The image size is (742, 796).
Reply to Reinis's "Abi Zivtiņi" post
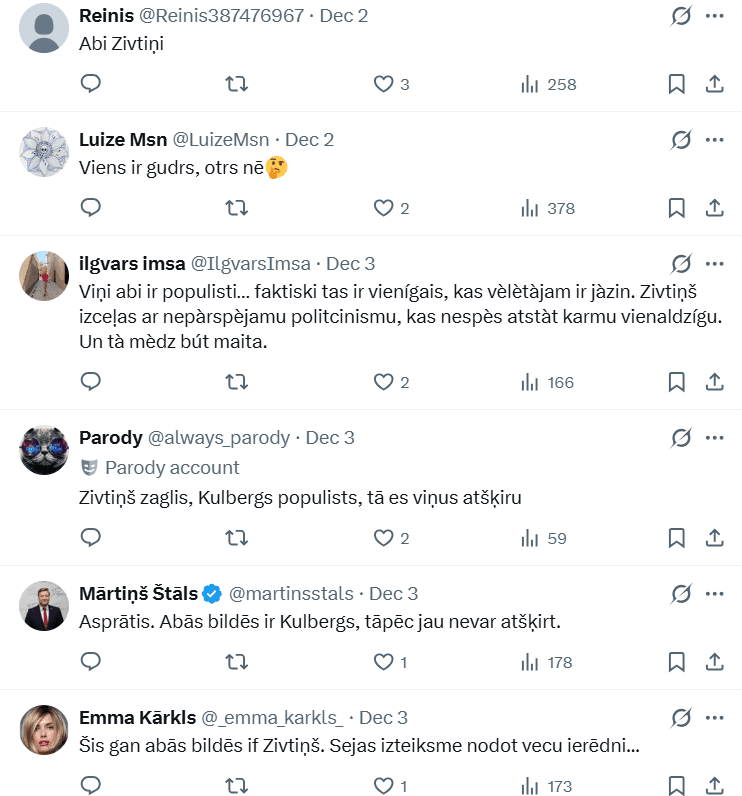pyautogui.click(x=91, y=84)
